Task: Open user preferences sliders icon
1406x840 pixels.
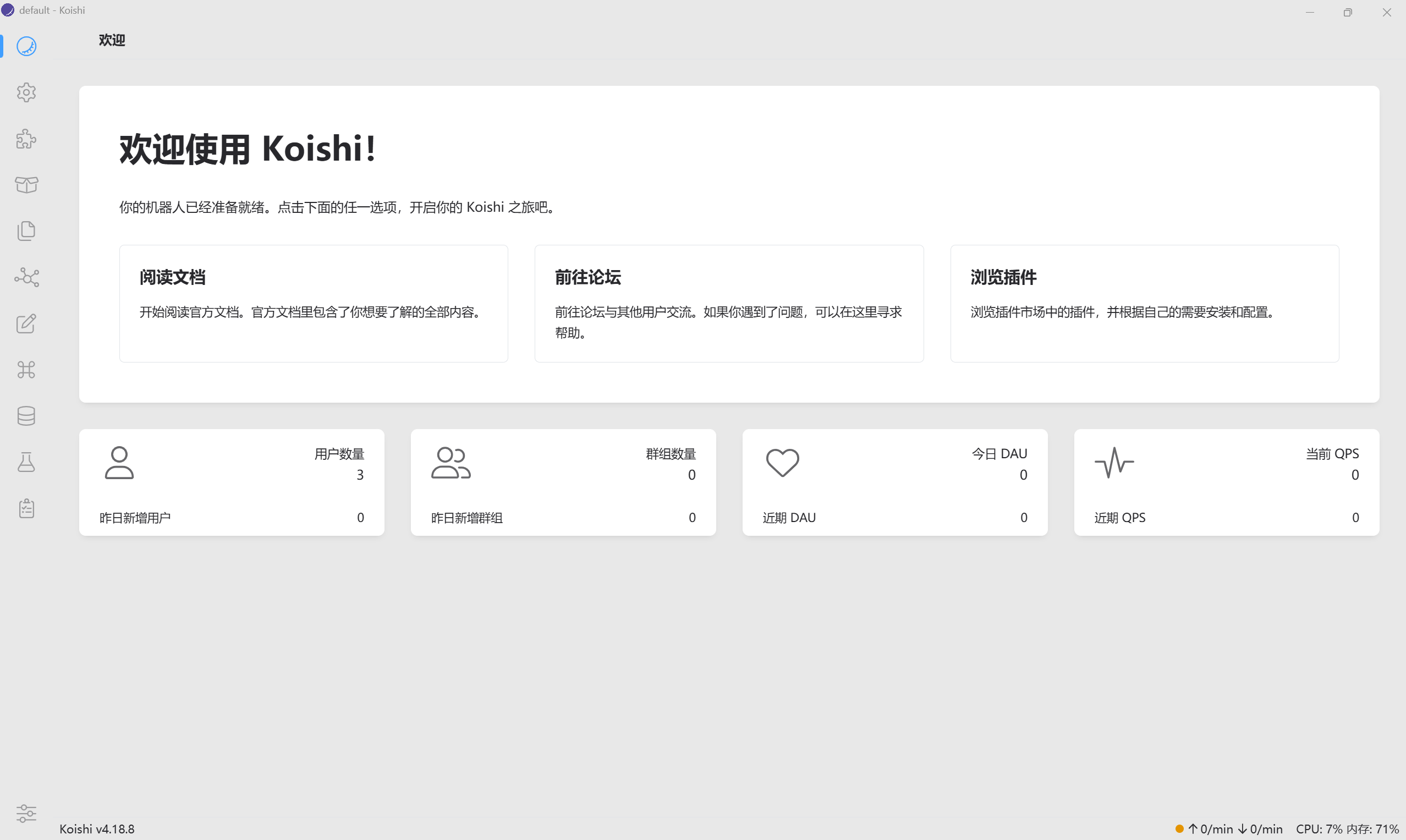Action: [26, 814]
